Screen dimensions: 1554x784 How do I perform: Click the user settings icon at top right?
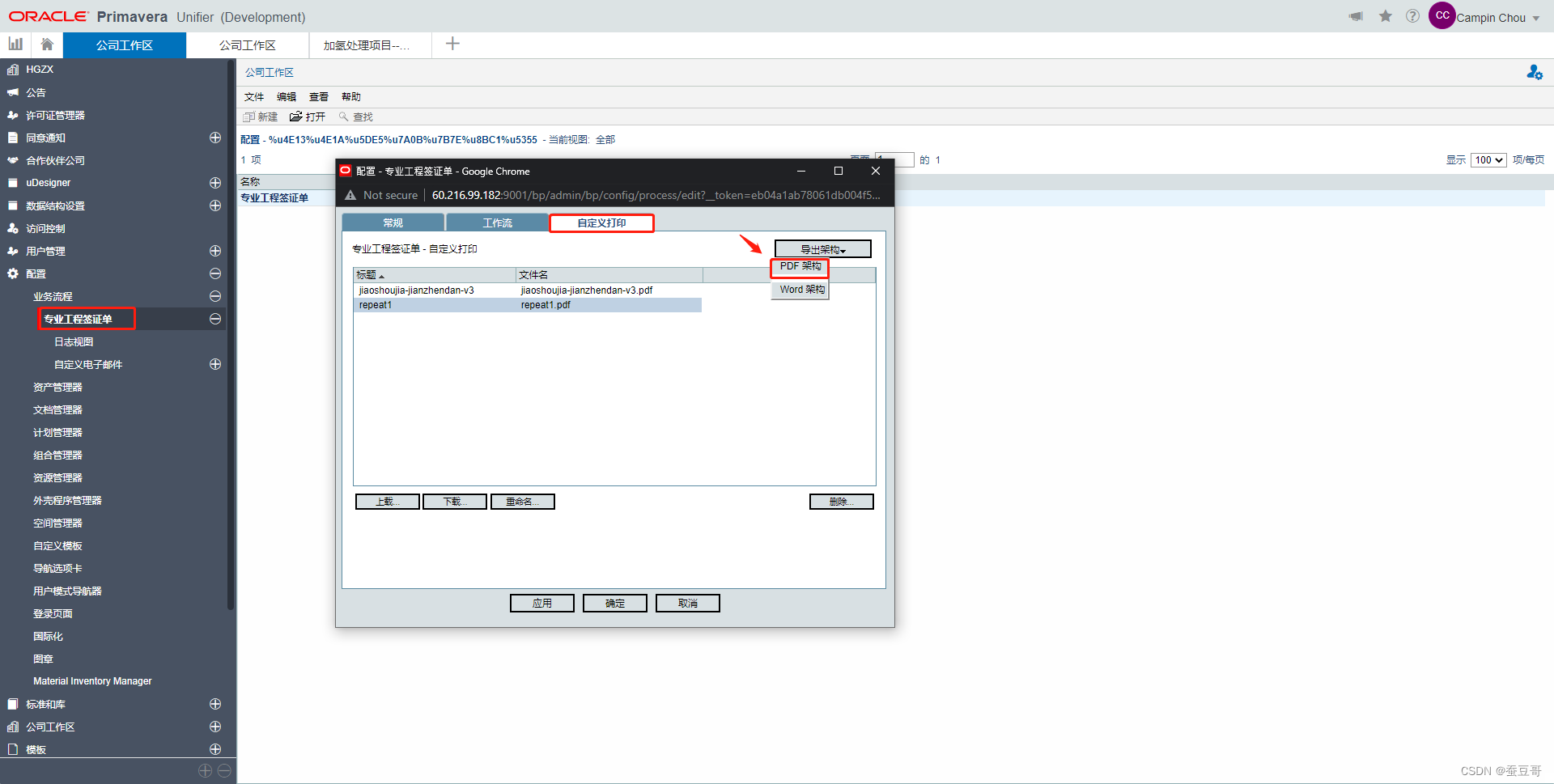pyautogui.click(x=1534, y=73)
